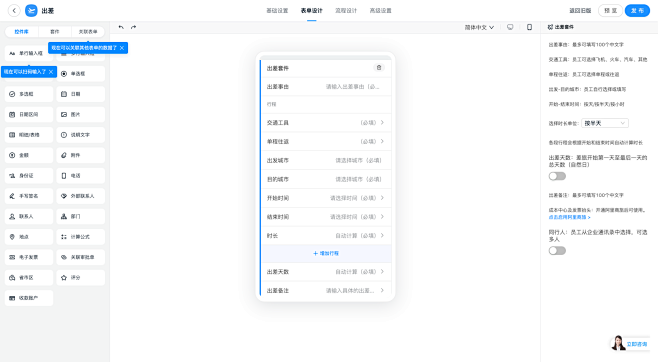Add the 单选框 radio widget
658x362 pixels.
[81, 74]
